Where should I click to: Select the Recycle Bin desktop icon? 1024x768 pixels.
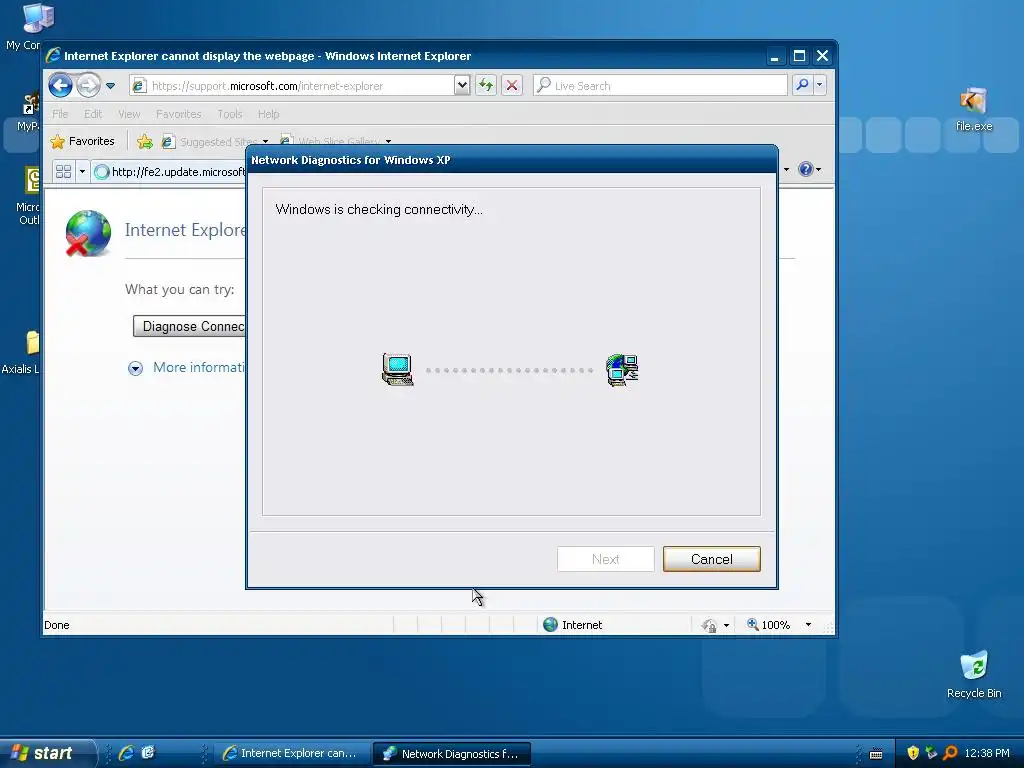(x=974, y=675)
